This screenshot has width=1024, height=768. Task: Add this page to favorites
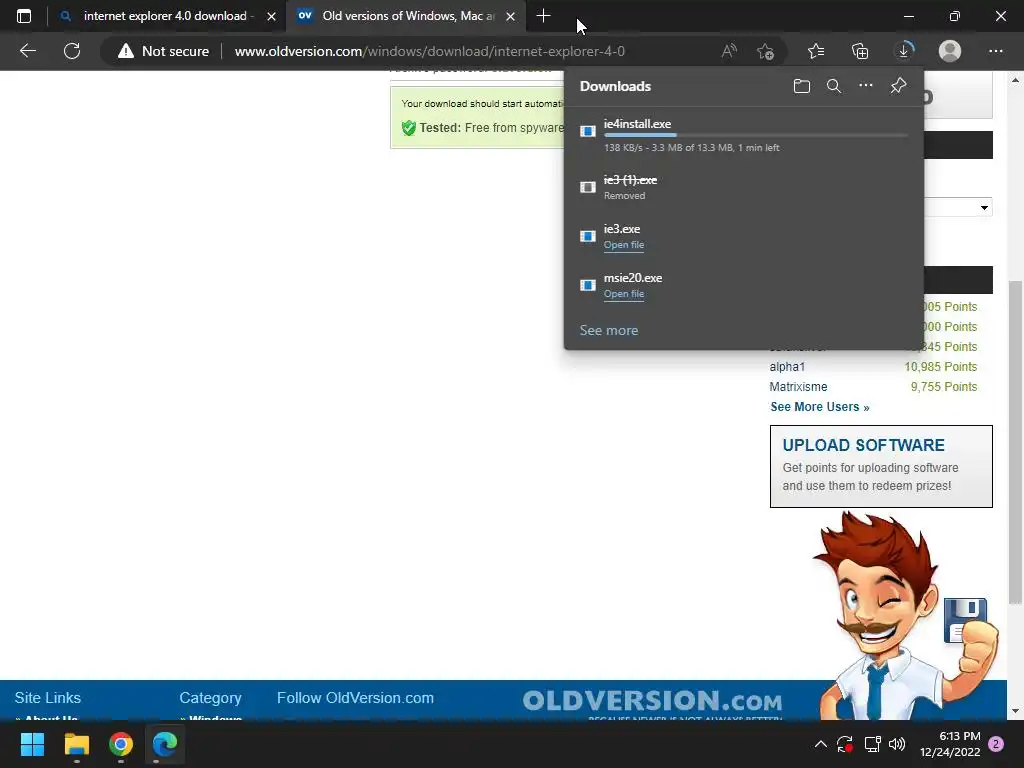click(x=765, y=51)
